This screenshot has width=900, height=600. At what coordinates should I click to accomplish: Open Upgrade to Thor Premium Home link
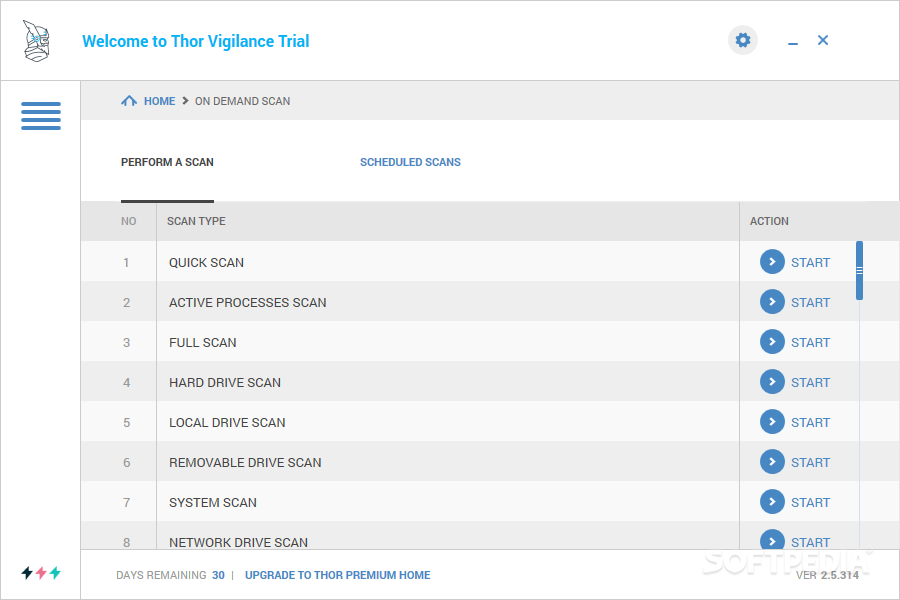pos(338,575)
